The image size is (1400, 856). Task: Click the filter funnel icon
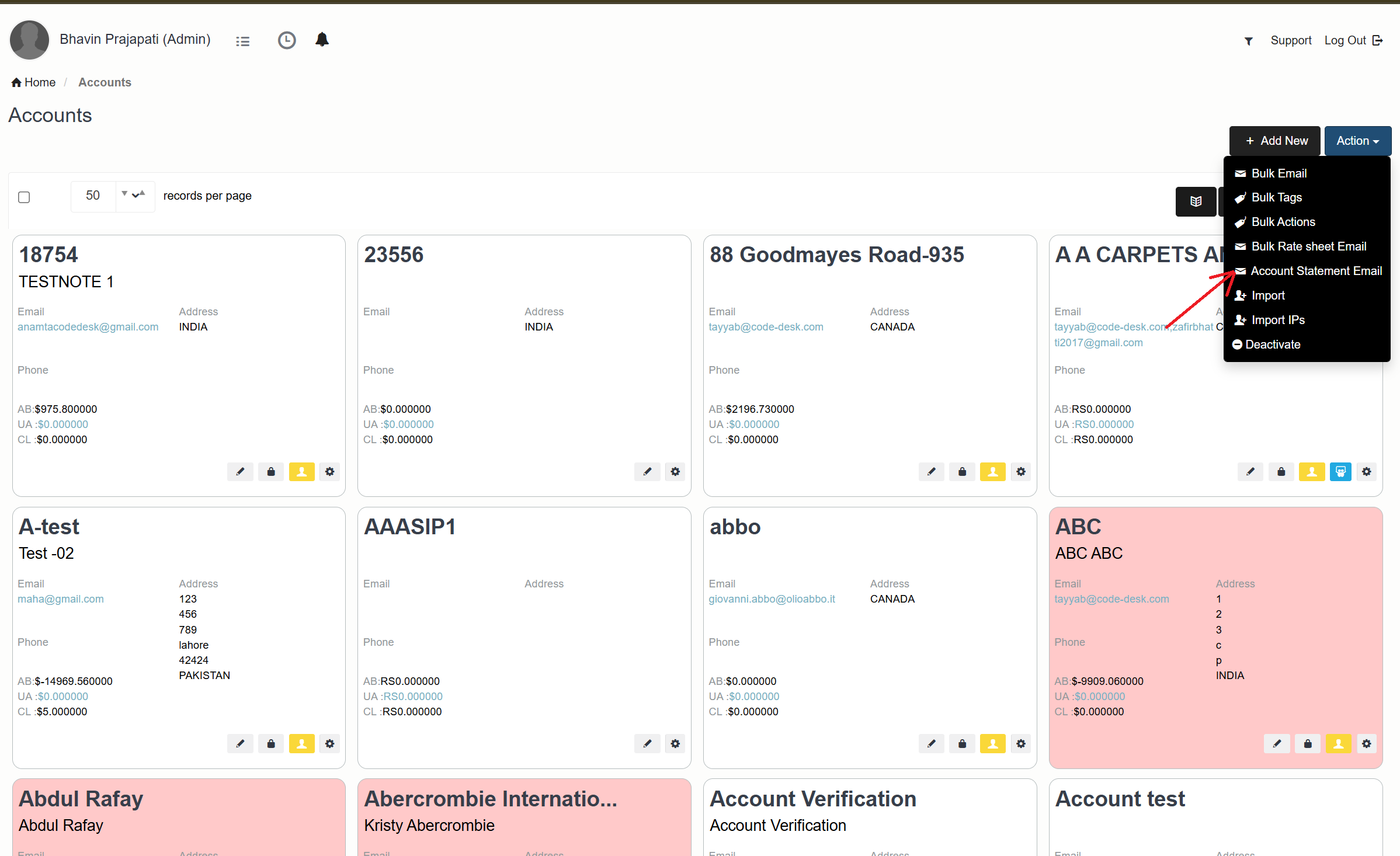[x=1248, y=41]
